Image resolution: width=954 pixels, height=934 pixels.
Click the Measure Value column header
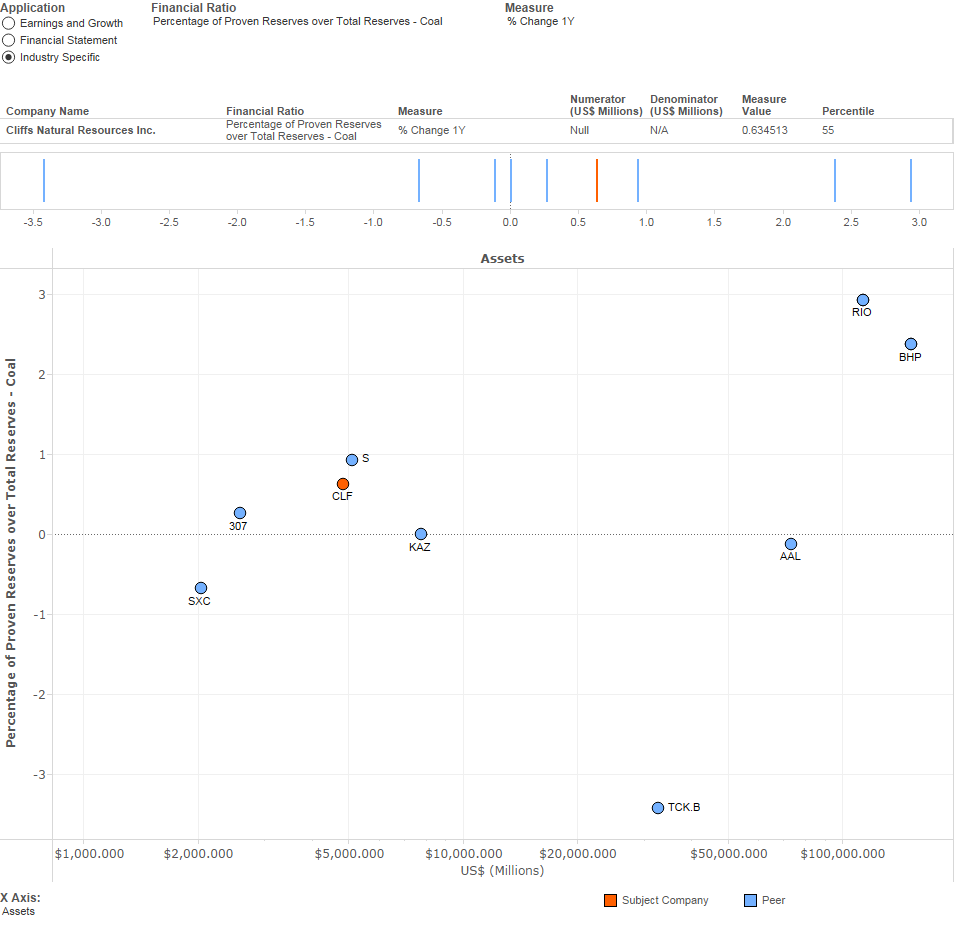(764, 105)
